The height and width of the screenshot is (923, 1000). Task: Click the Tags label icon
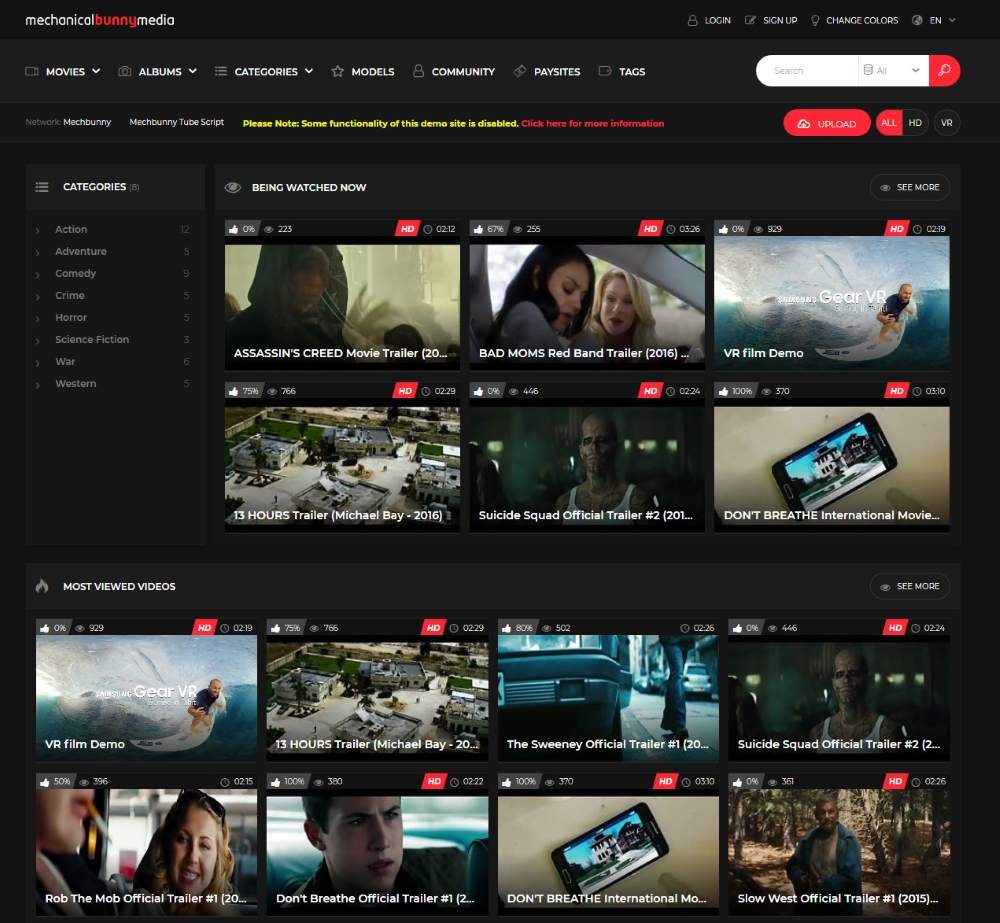click(x=605, y=71)
